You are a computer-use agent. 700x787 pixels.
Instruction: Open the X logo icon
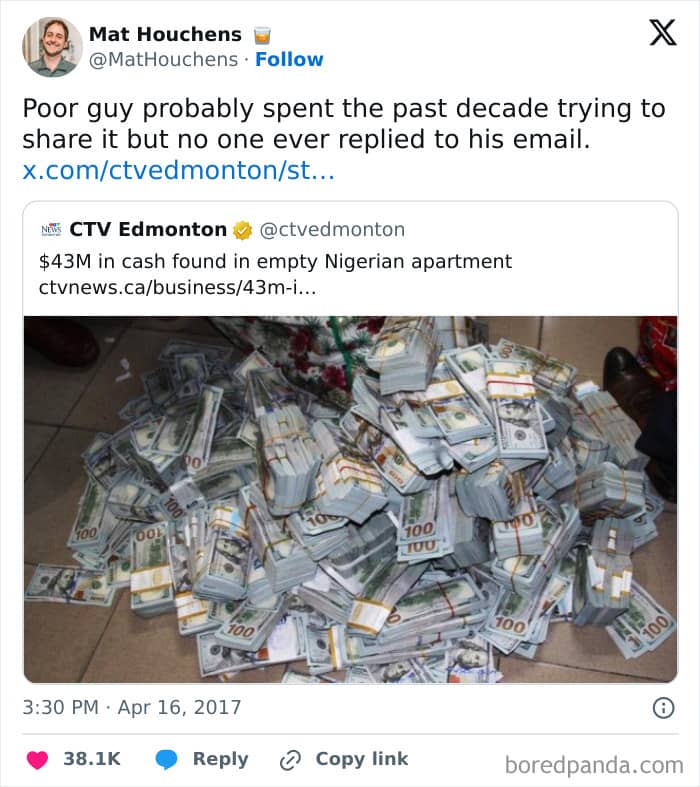tap(663, 33)
